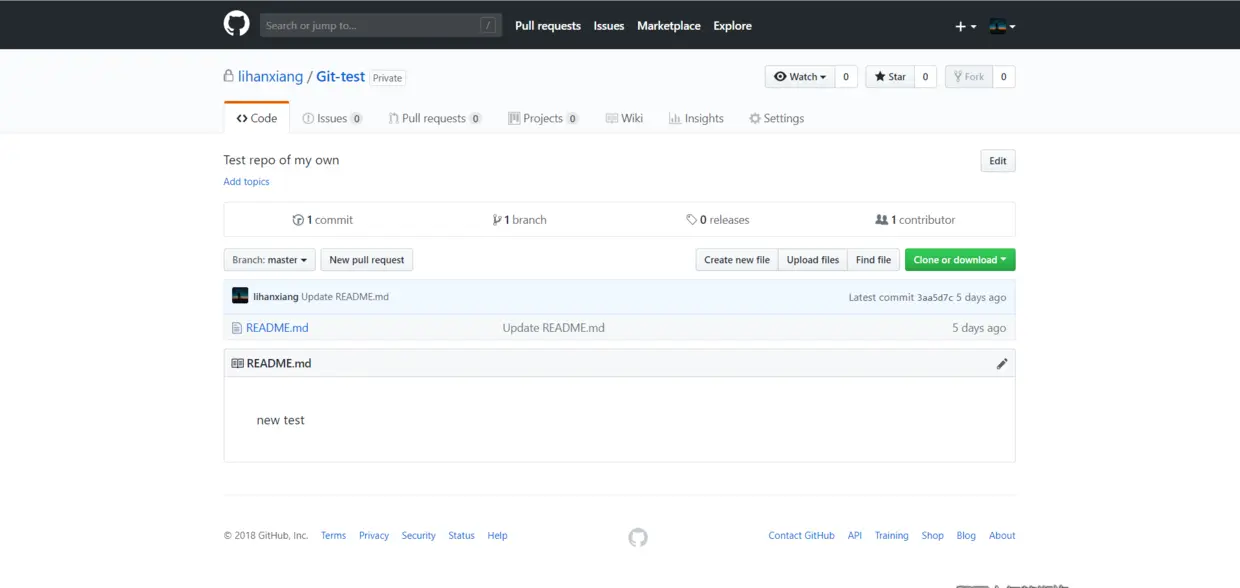Click the Terms footer link
Image resolution: width=1240 pixels, height=588 pixels.
click(333, 536)
